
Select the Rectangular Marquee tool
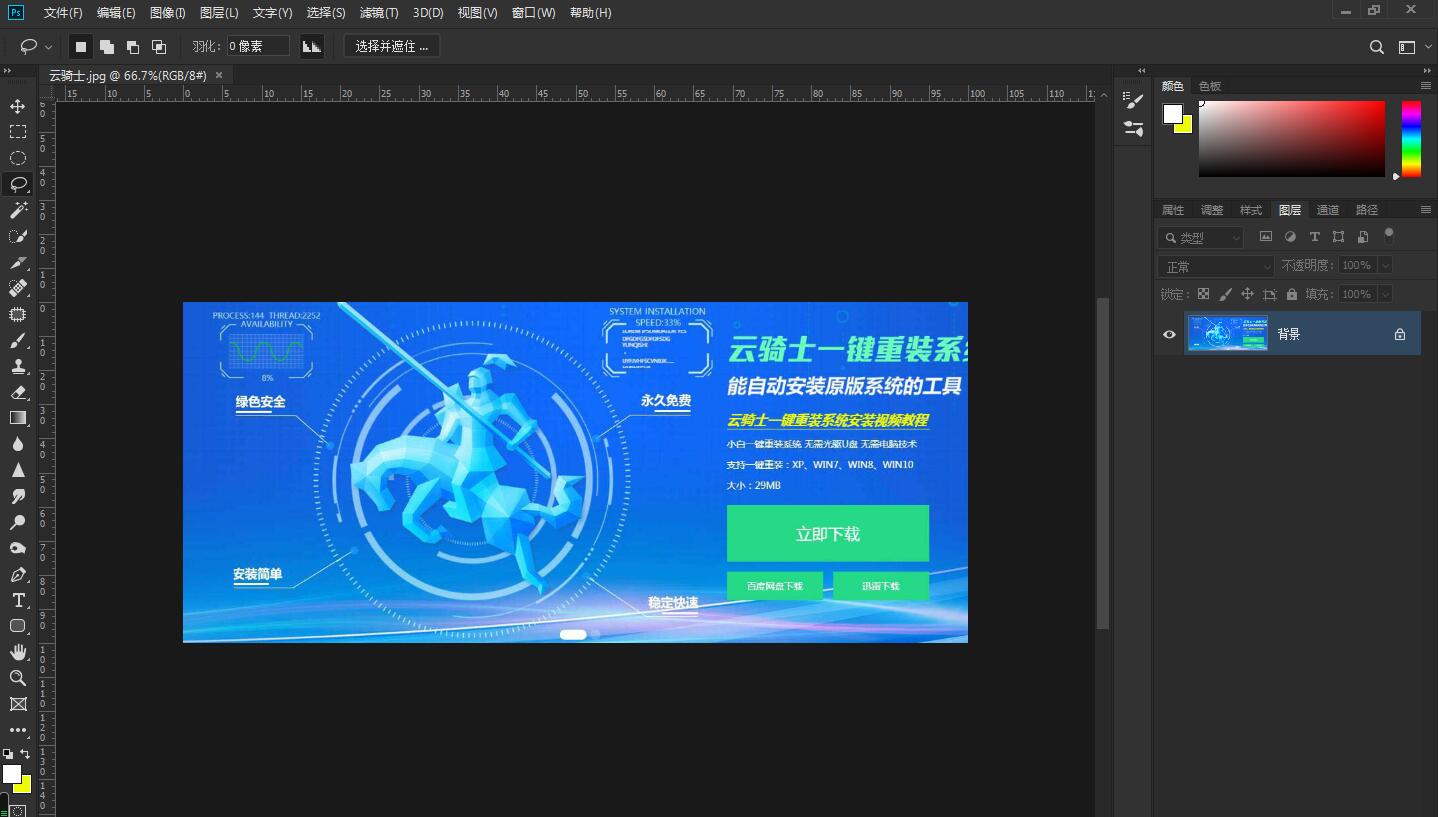tap(17, 131)
